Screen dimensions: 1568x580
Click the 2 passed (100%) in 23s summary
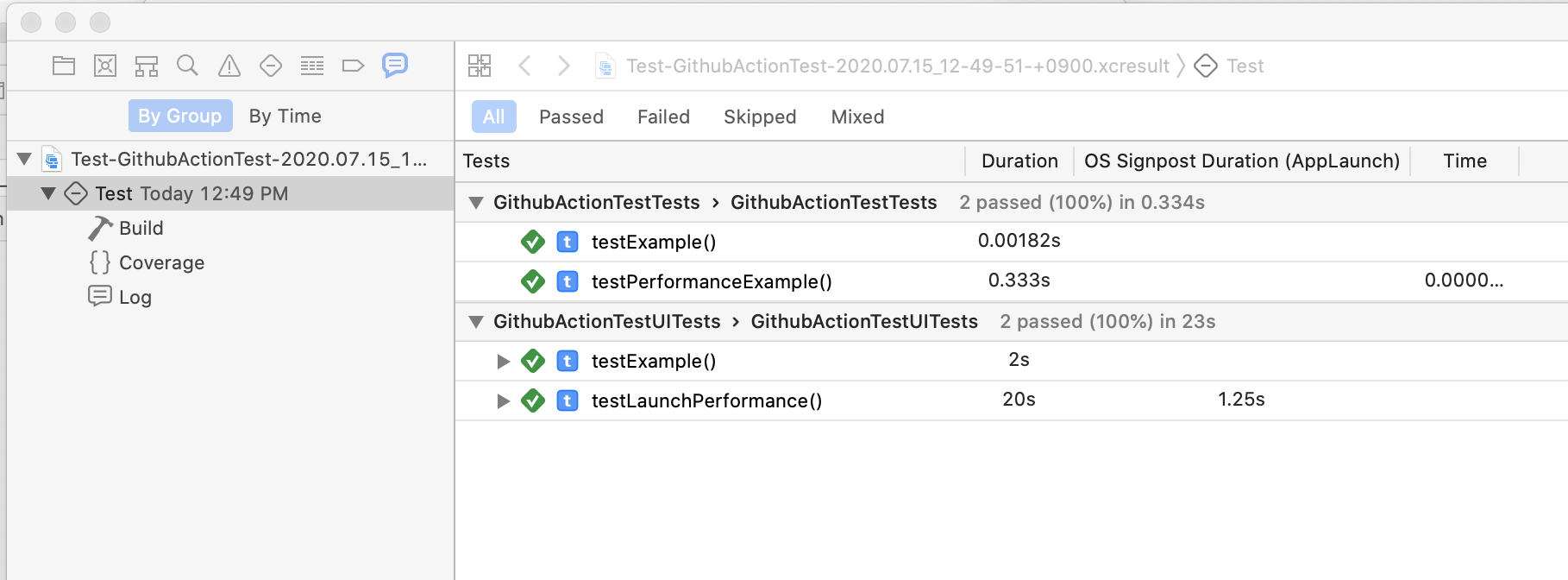pos(1108,321)
